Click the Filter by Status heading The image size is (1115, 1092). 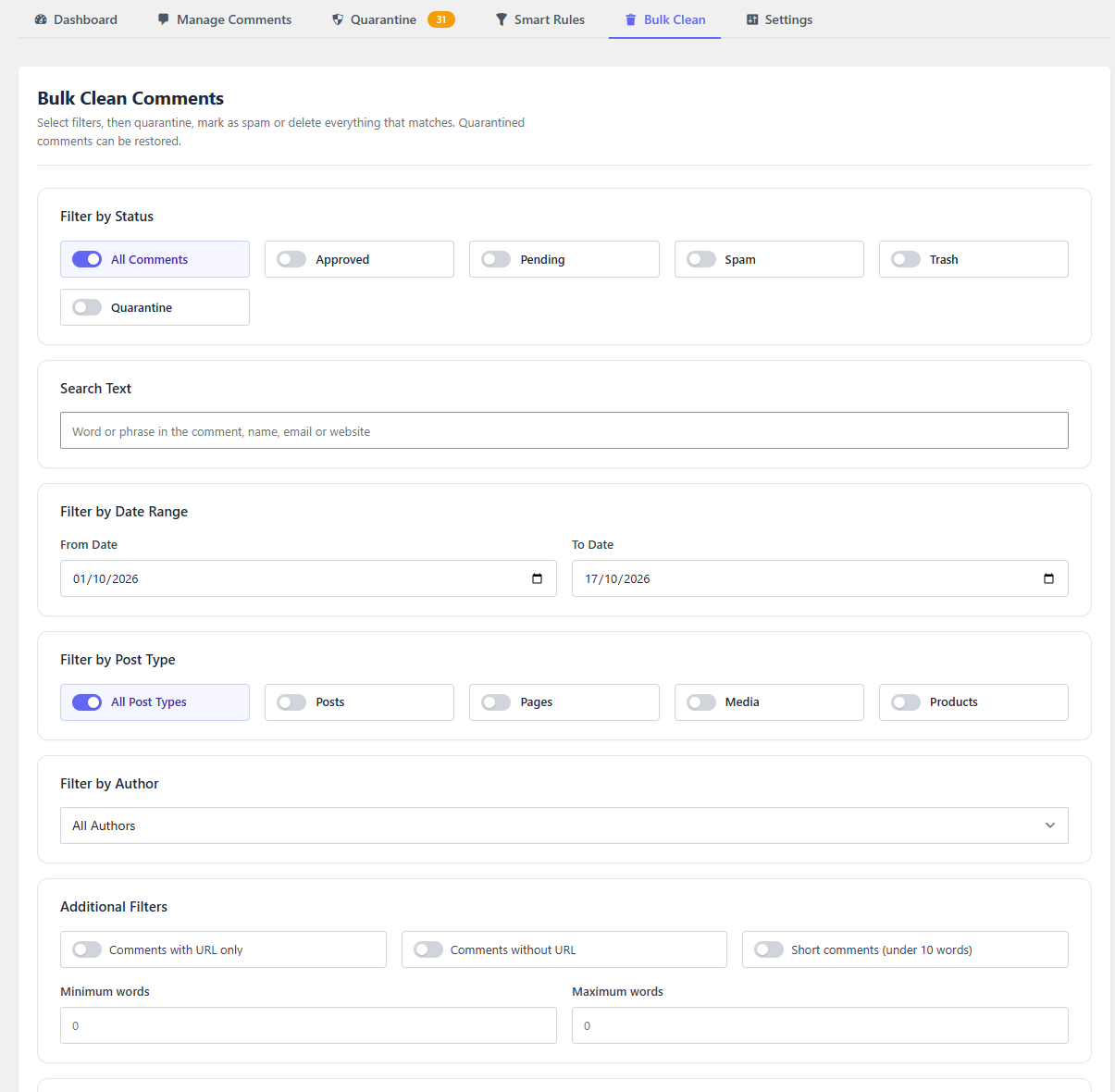click(106, 217)
